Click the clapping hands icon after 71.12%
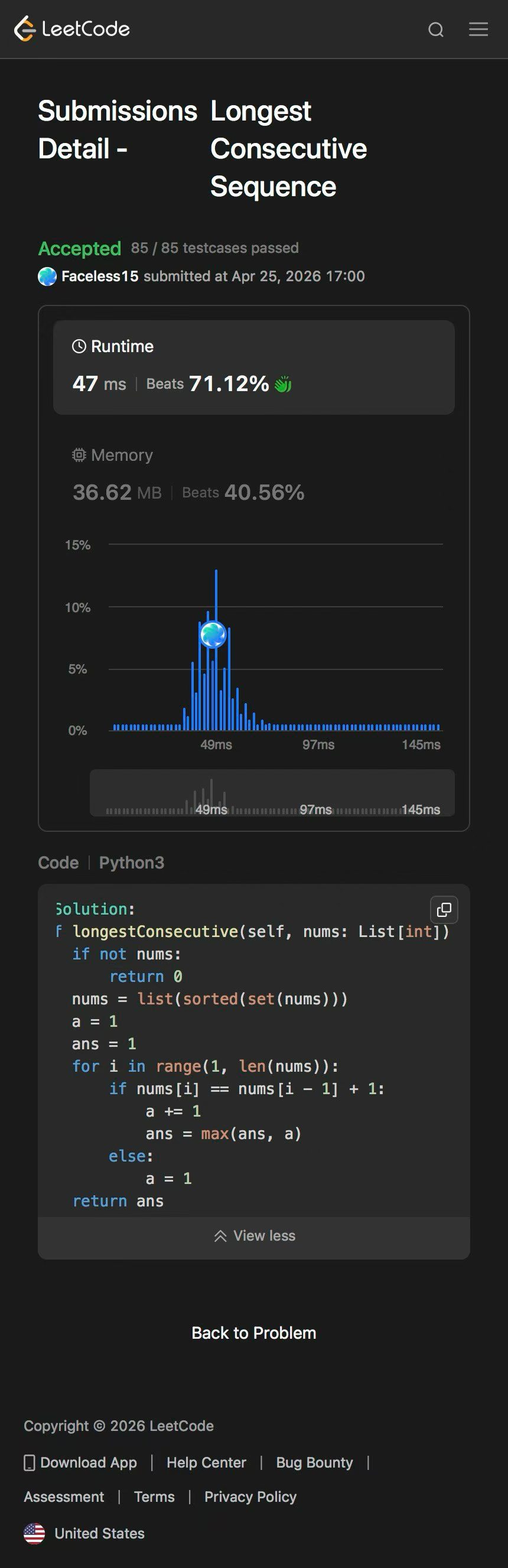This screenshot has height=1568, width=508. (x=283, y=384)
